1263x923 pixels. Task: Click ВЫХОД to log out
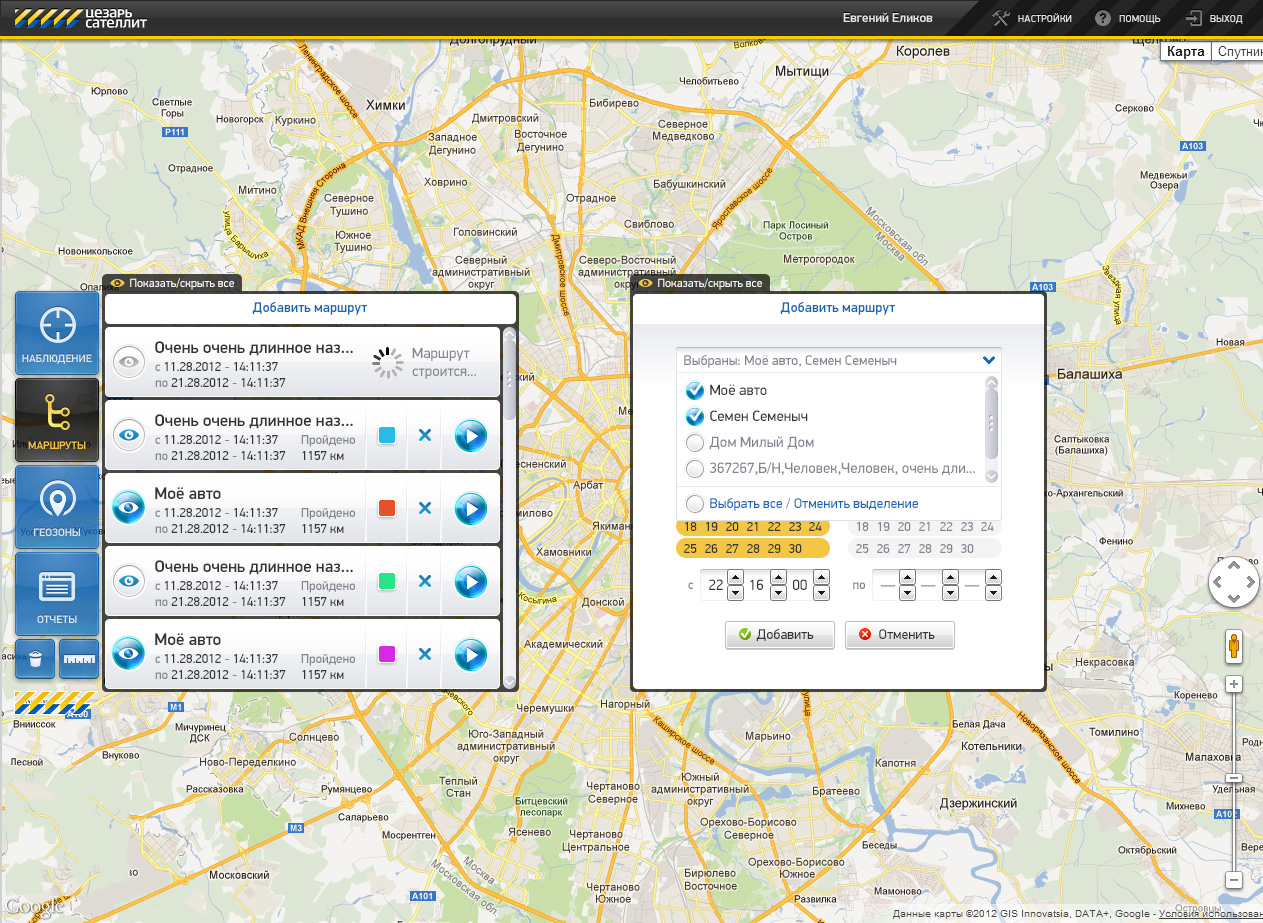(x=1214, y=18)
